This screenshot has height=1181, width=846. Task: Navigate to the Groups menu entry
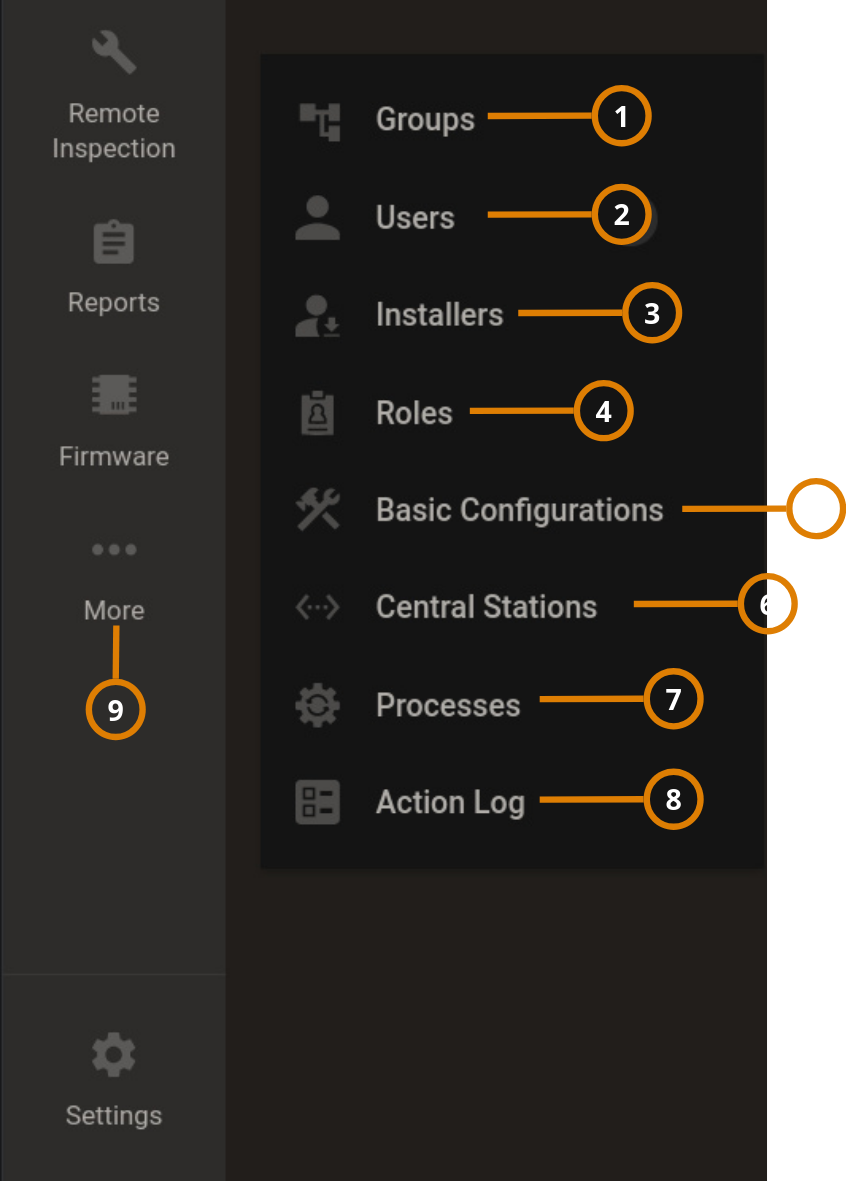click(424, 118)
